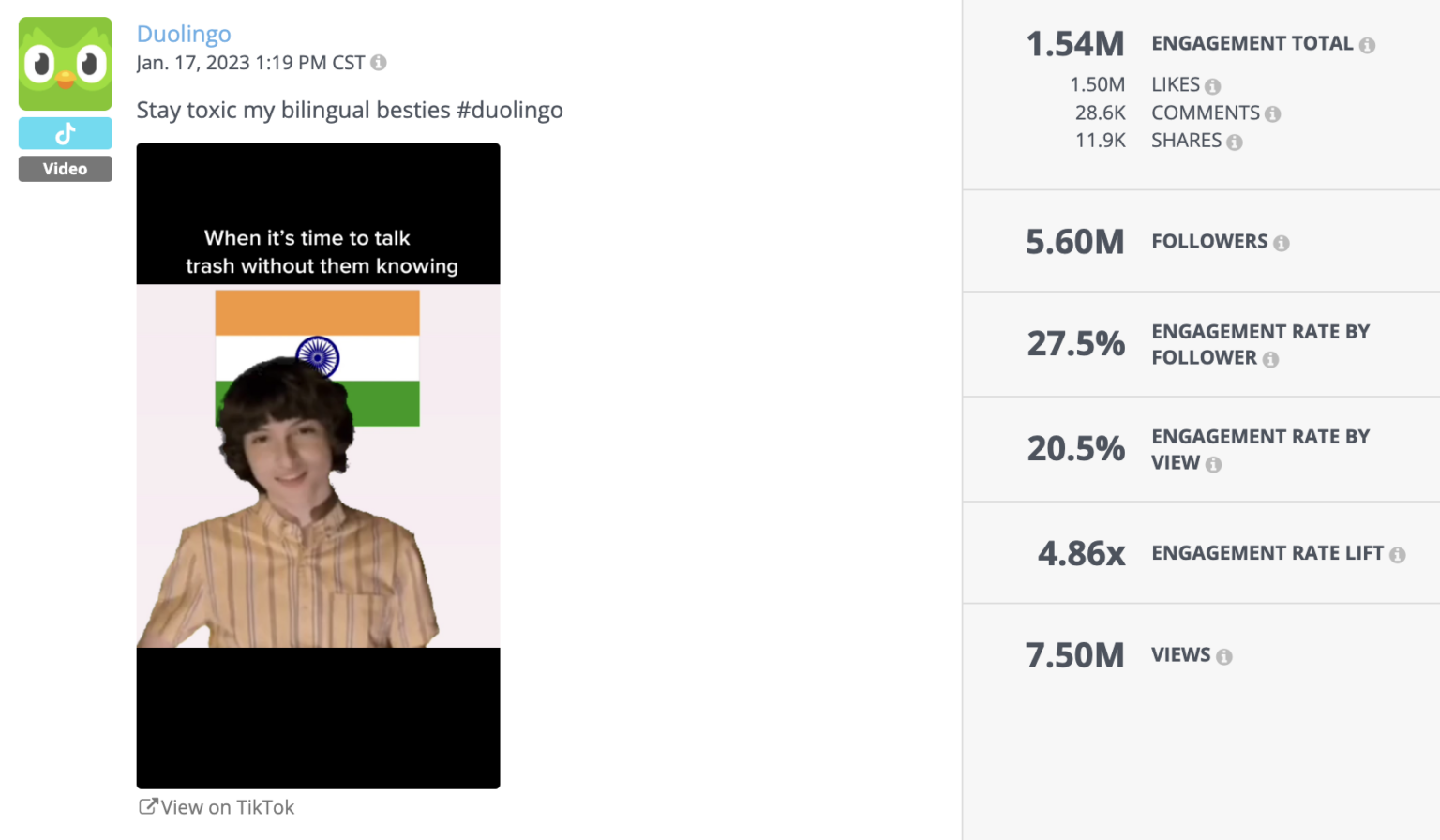Open info icon for Engagement Rate by Follower
Viewport: 1440px width, 840px height.
point(1270,359)
